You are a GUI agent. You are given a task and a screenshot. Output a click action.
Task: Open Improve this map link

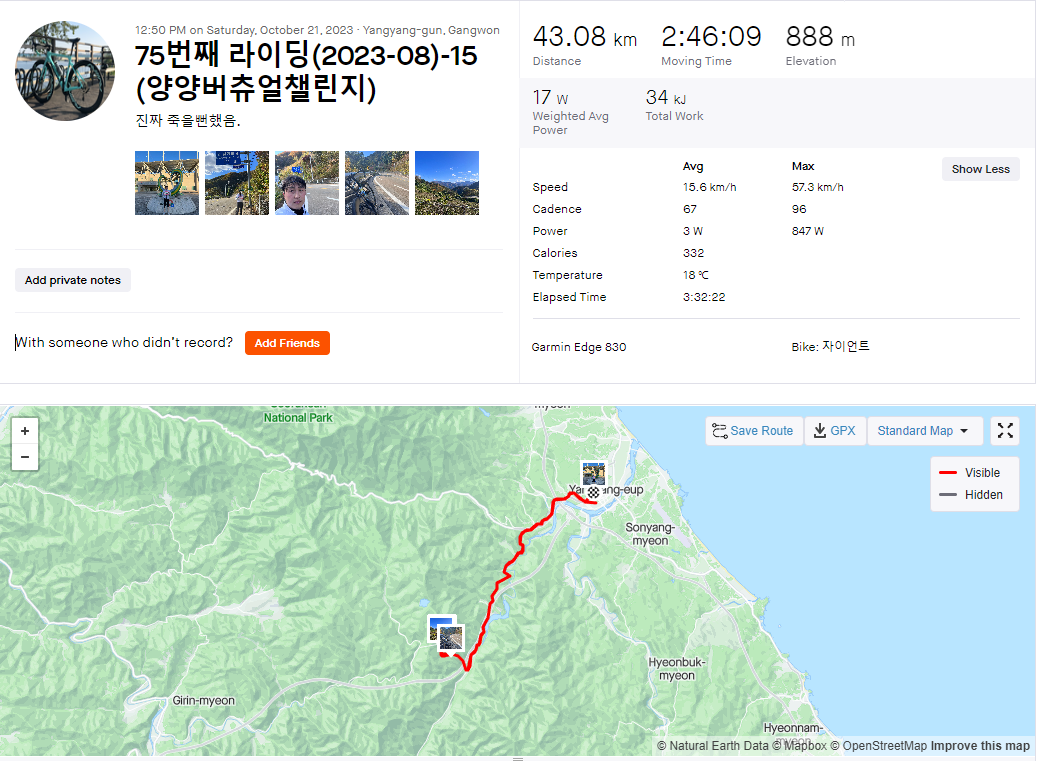pyautogui.click(x=980, y=746)
